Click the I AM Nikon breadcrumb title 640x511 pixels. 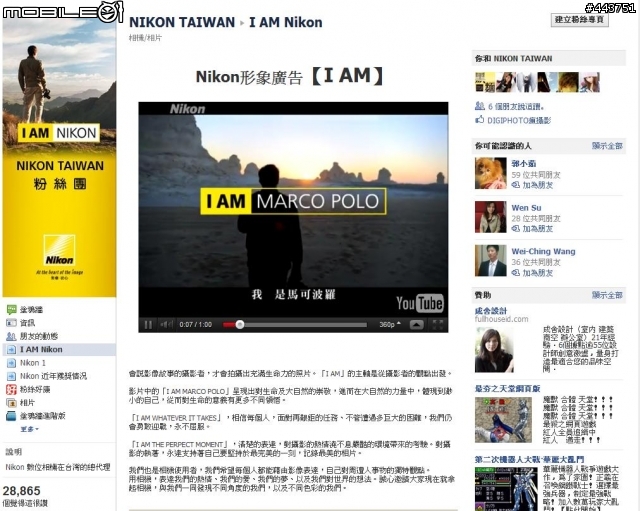286,22
